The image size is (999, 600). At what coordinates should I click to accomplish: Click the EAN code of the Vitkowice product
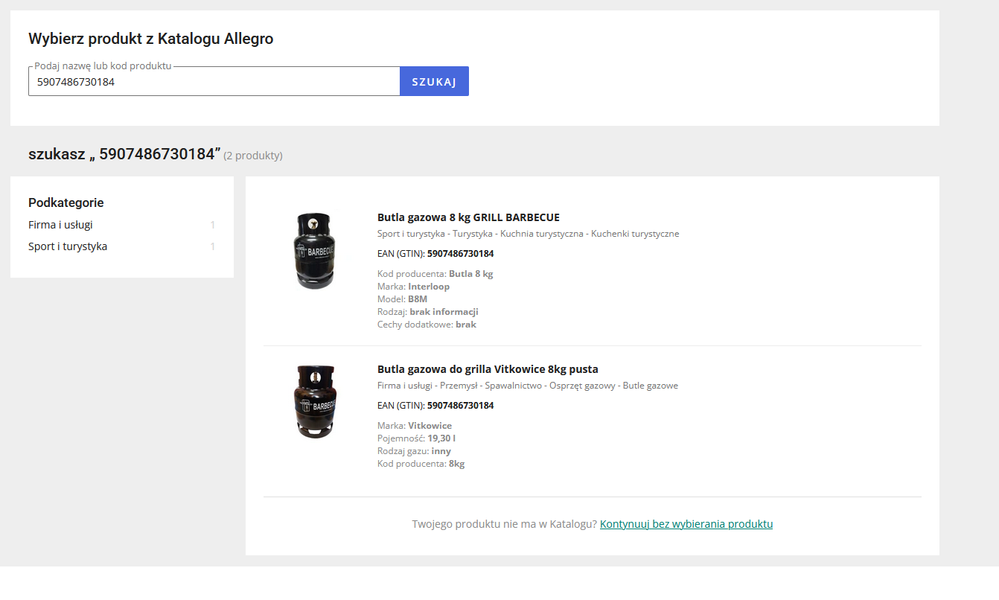point(460,405)
